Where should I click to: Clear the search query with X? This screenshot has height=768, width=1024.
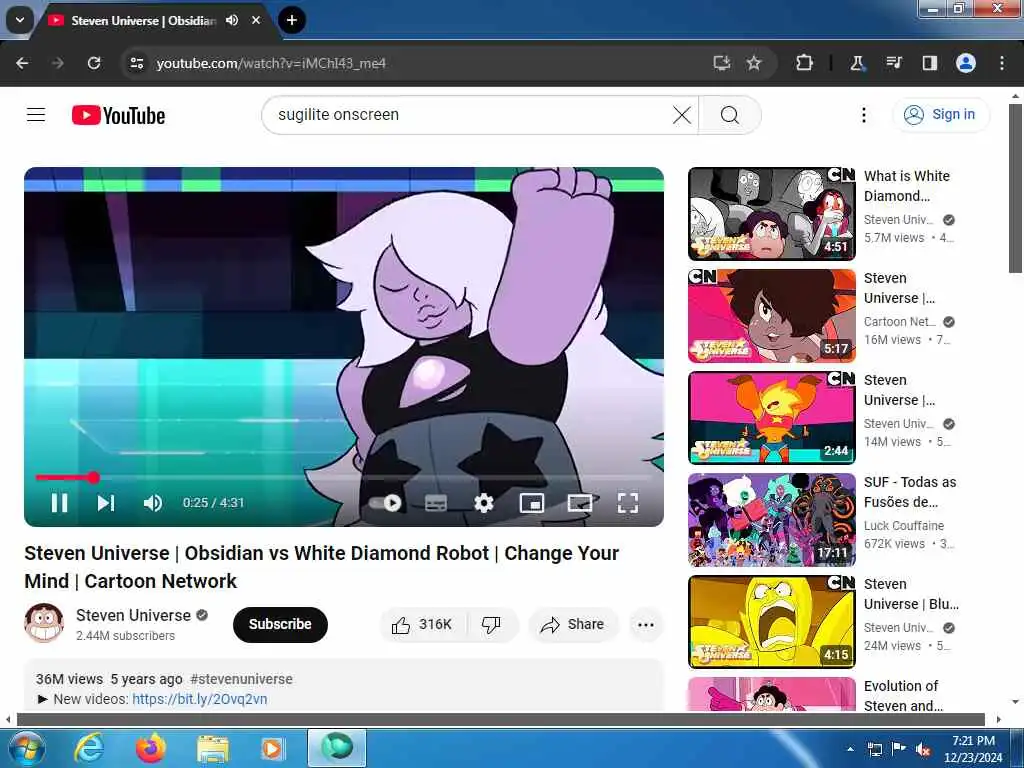point(682,115)
